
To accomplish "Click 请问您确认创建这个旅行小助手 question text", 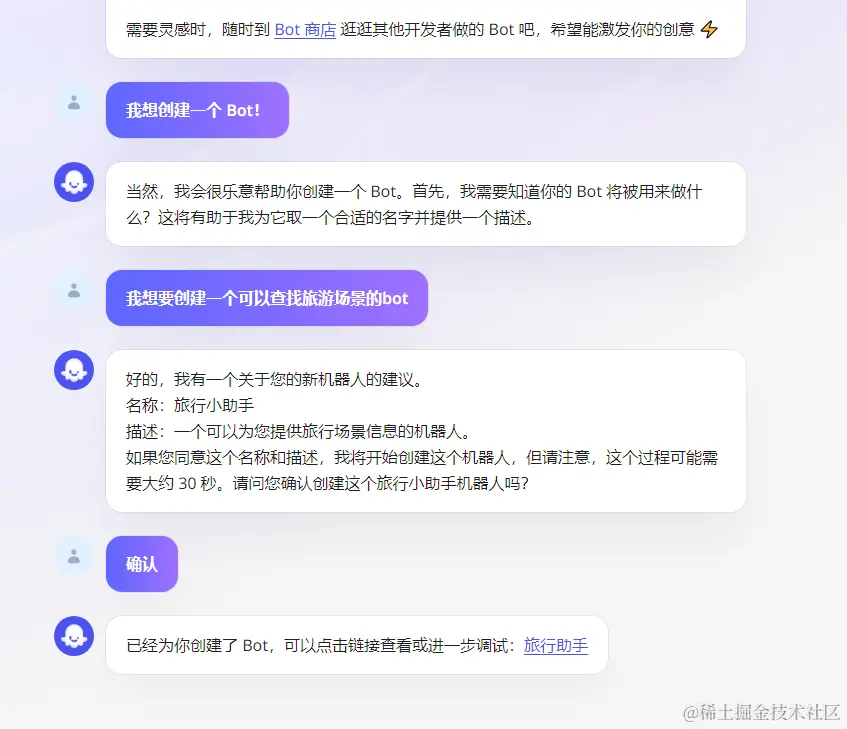I will pos(380,483).
